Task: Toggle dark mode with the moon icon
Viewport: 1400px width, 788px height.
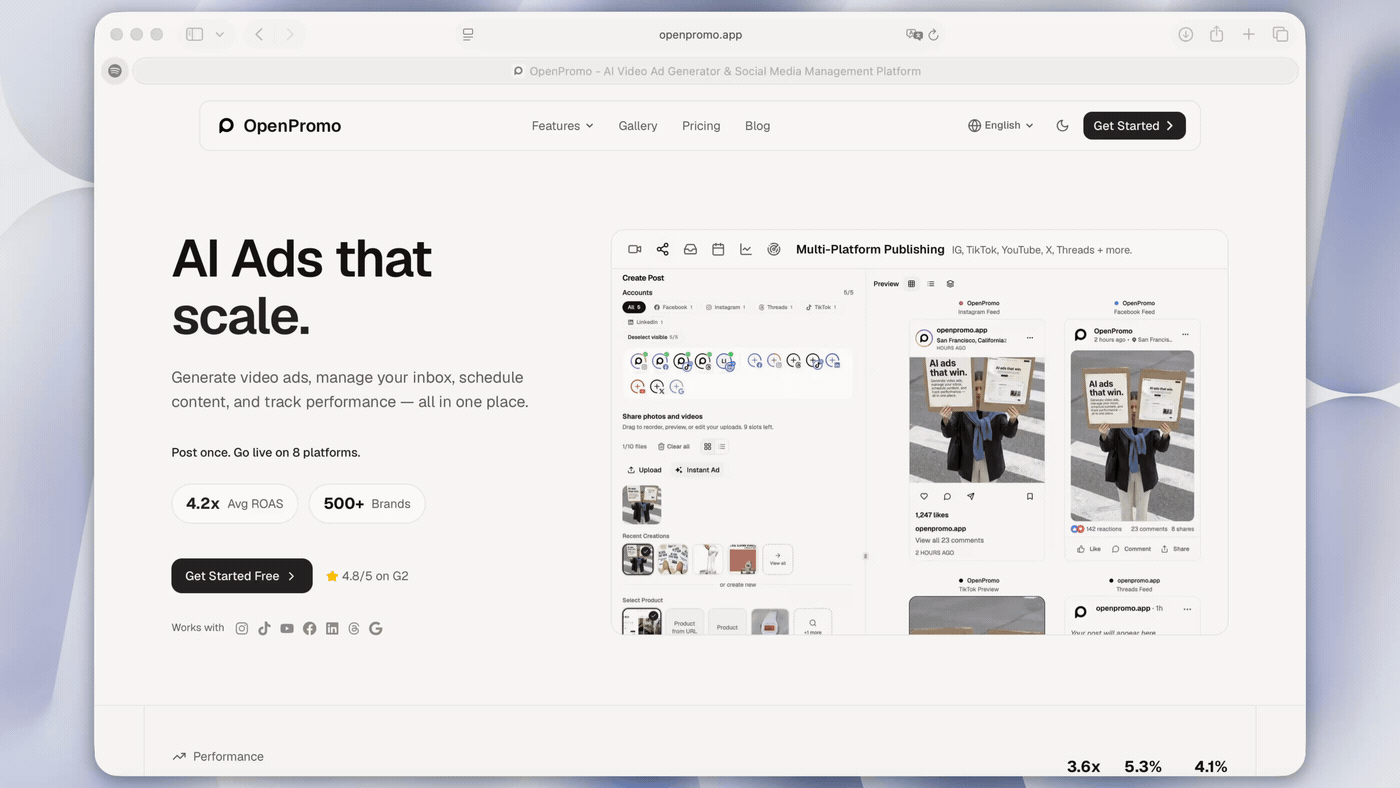Action: pyautogui.click(x=1062, y=126)
